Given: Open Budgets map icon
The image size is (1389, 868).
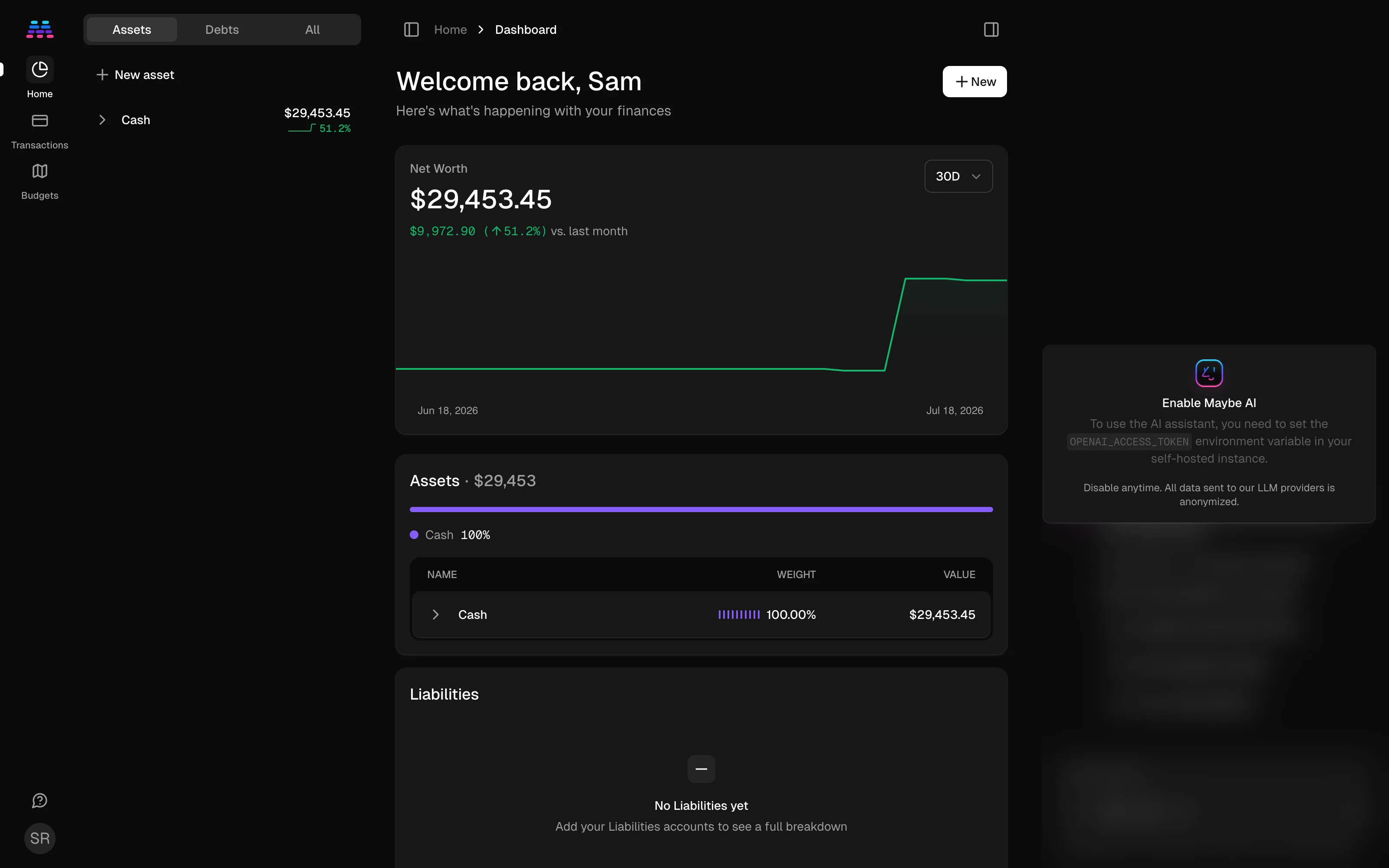Looking at the screenshot, I should click(x=39, y=171).
